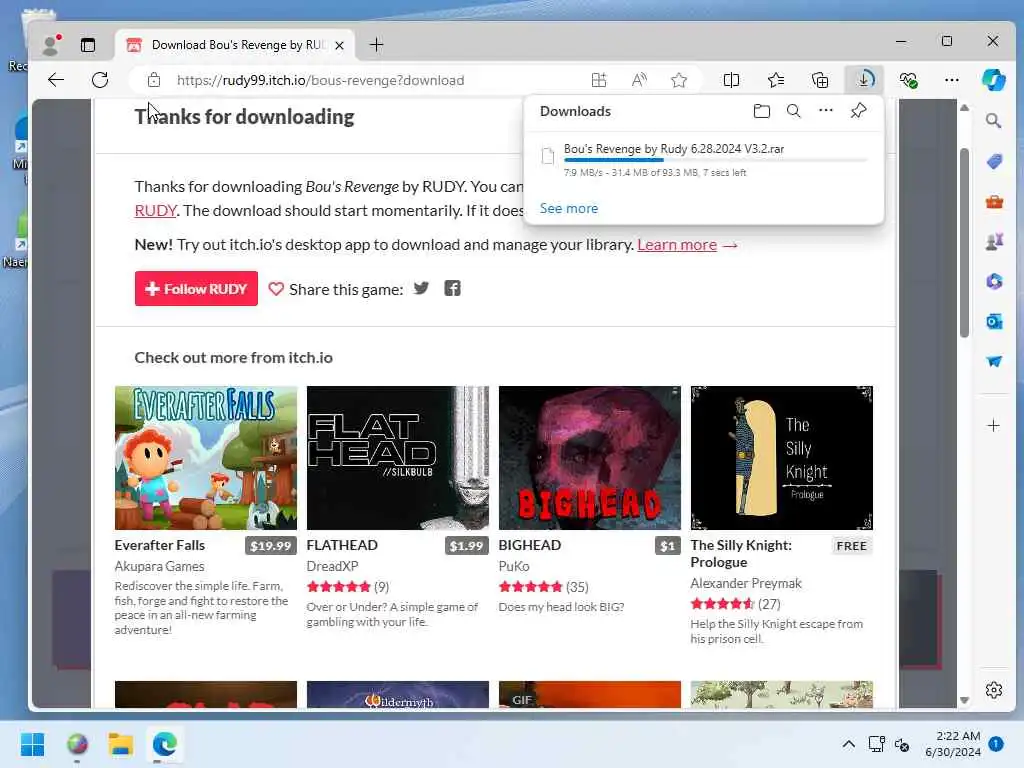Click the address bar URL field
The width and height of the screenshot is (1024, 768).
[x=320, y=80]
